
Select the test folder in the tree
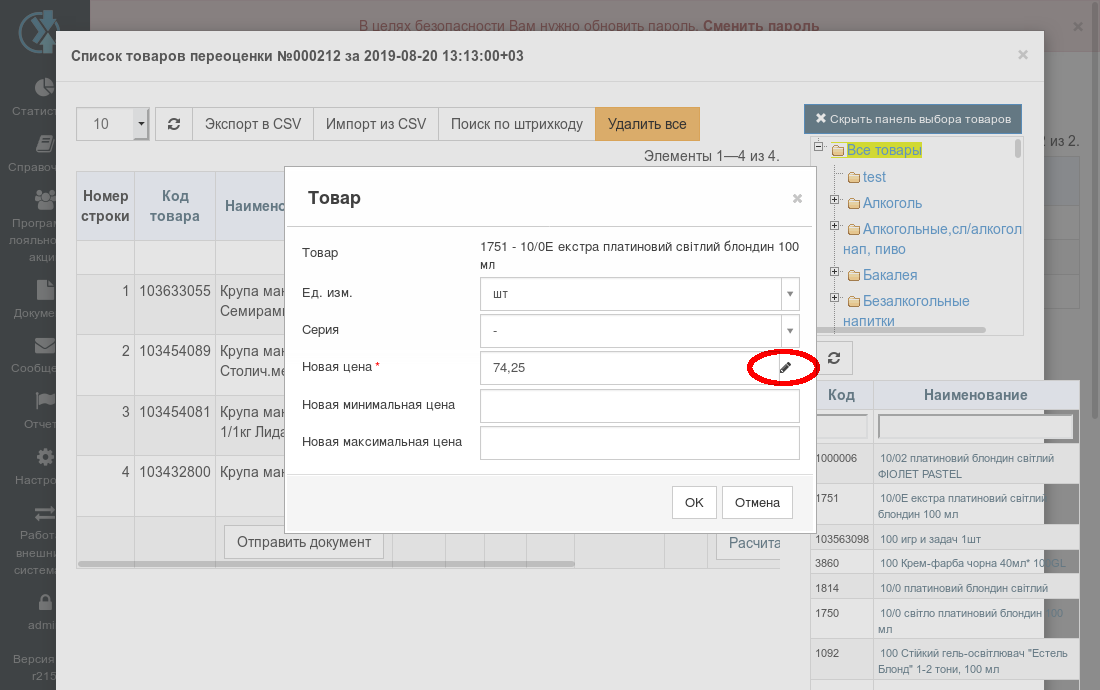[873, 177]
